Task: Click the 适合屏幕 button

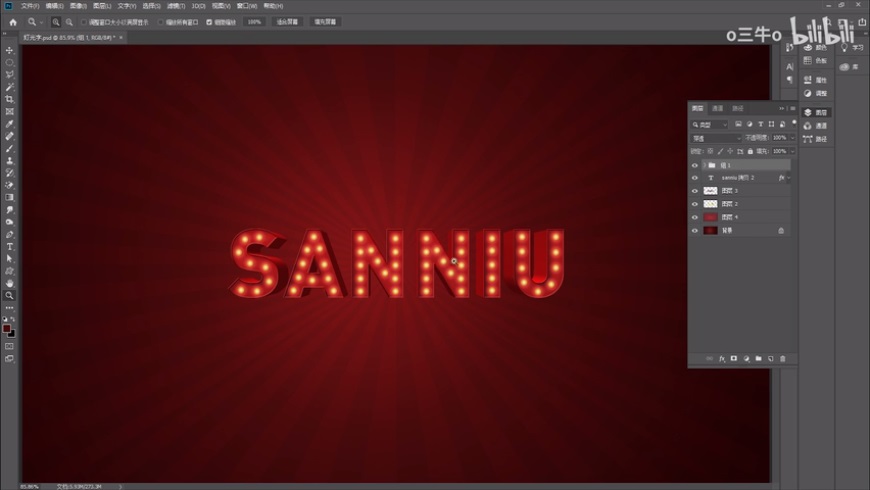Action: point(286,21)
